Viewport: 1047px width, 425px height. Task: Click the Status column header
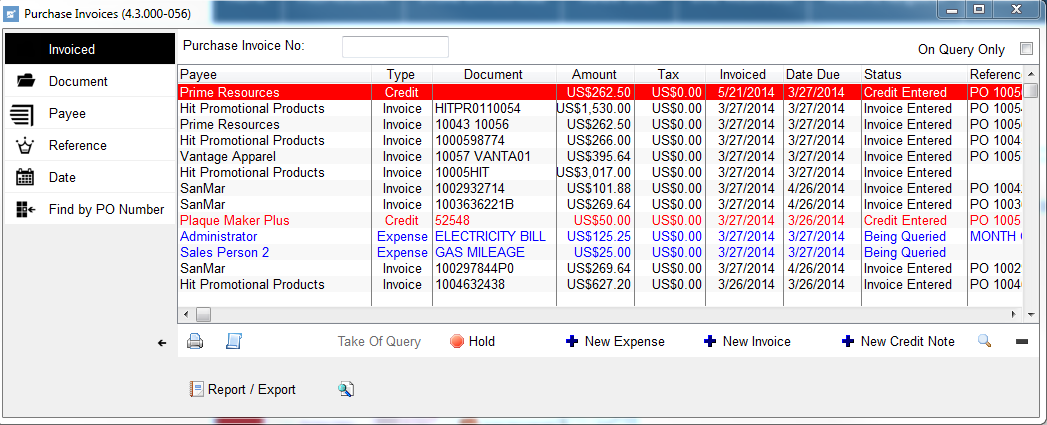pyautogui.click(x=914, y=74)
